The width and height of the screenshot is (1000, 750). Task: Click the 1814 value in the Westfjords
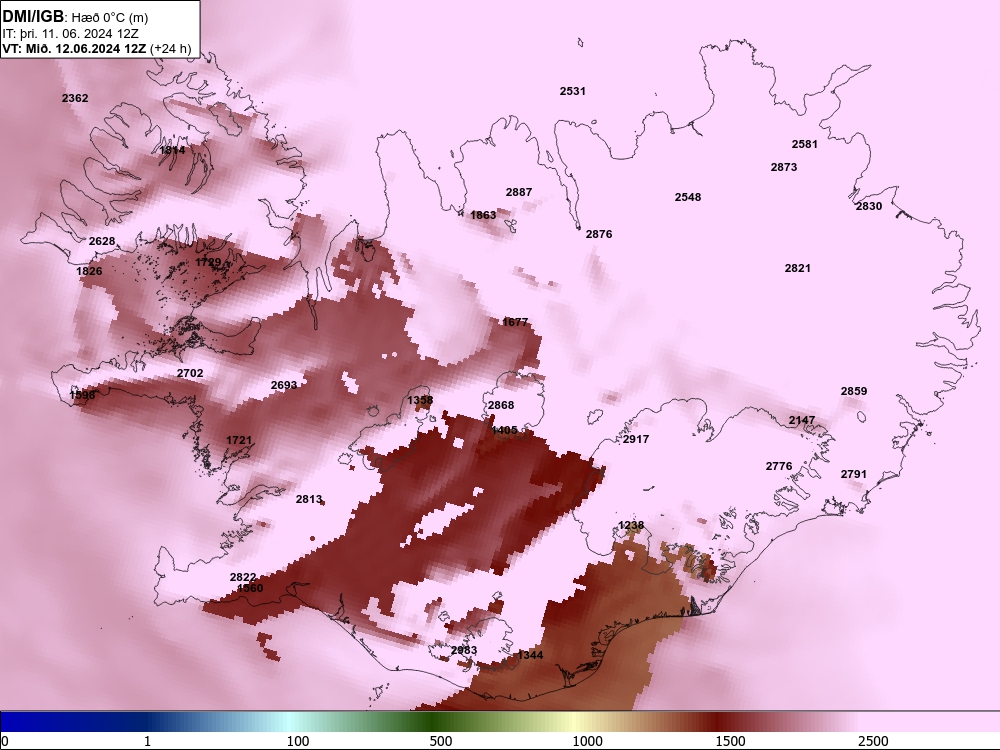pos(172,151)
